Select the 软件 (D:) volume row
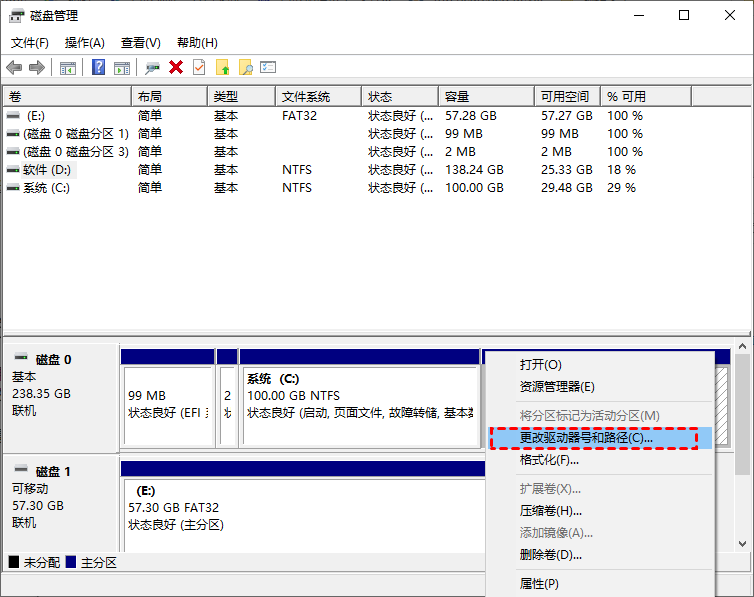The image size is (754, 597). 48,170
